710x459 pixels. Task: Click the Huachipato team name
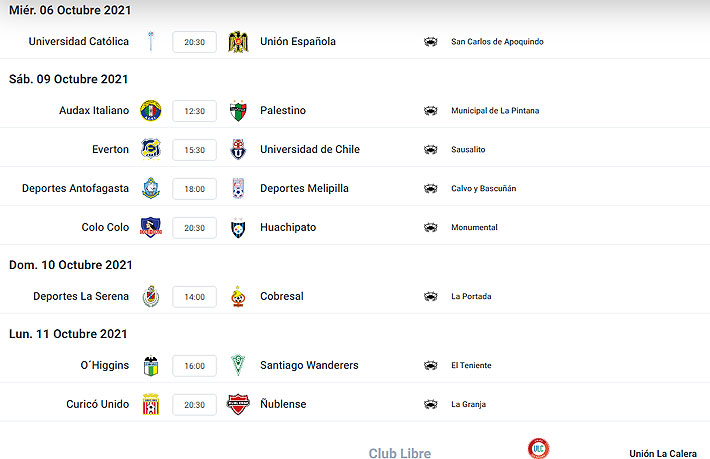[288, 227]
